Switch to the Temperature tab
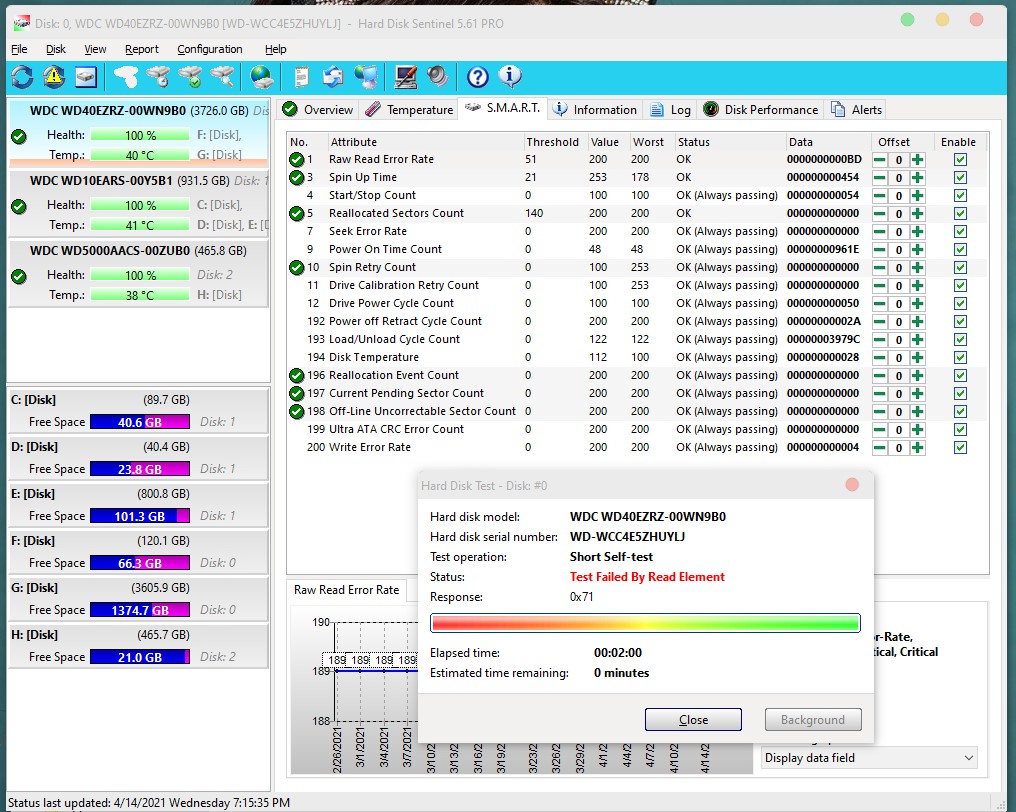Image resolution: width=1016 pixels, height=812 pixels. point(409,110)
